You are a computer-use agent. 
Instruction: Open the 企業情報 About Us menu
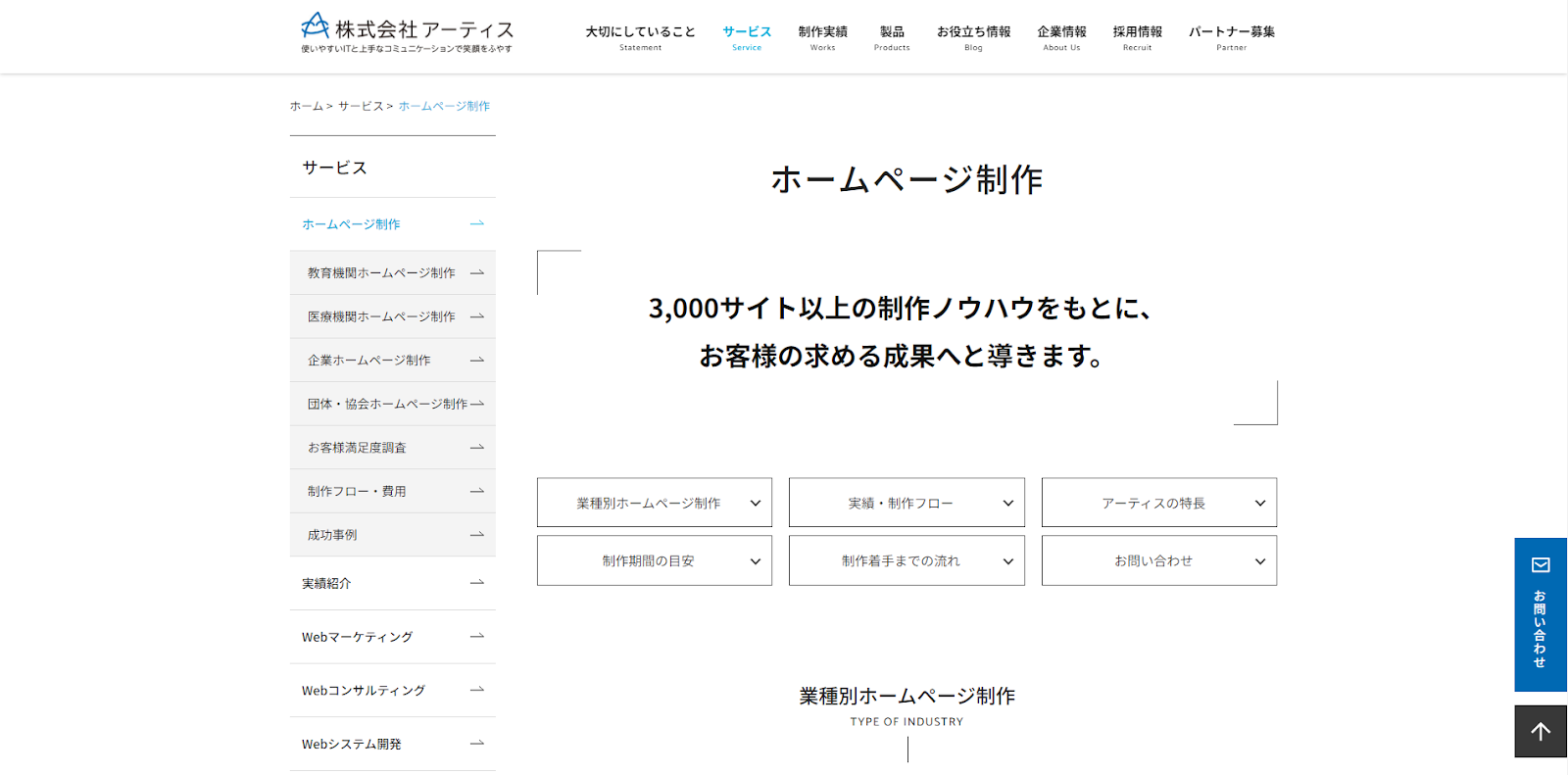1061,37
